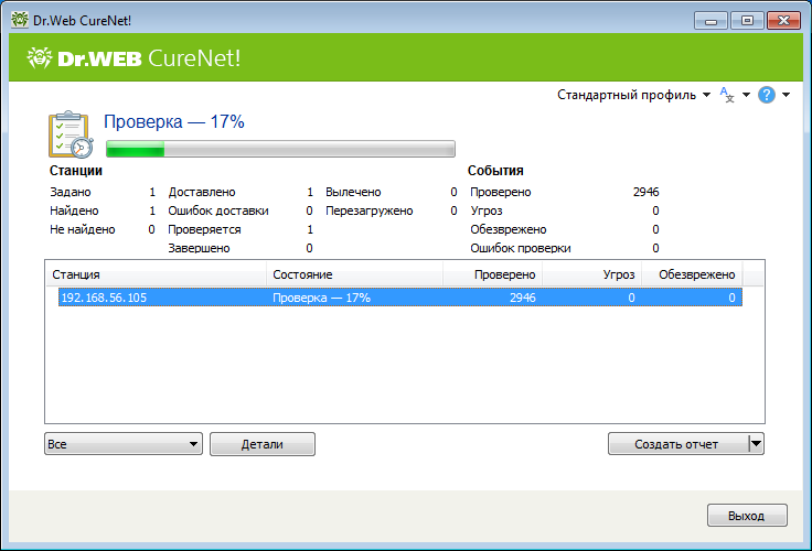Open the Создать отчет split arrow
This screenshot has height=551, width=812.
tap(757, 444)
